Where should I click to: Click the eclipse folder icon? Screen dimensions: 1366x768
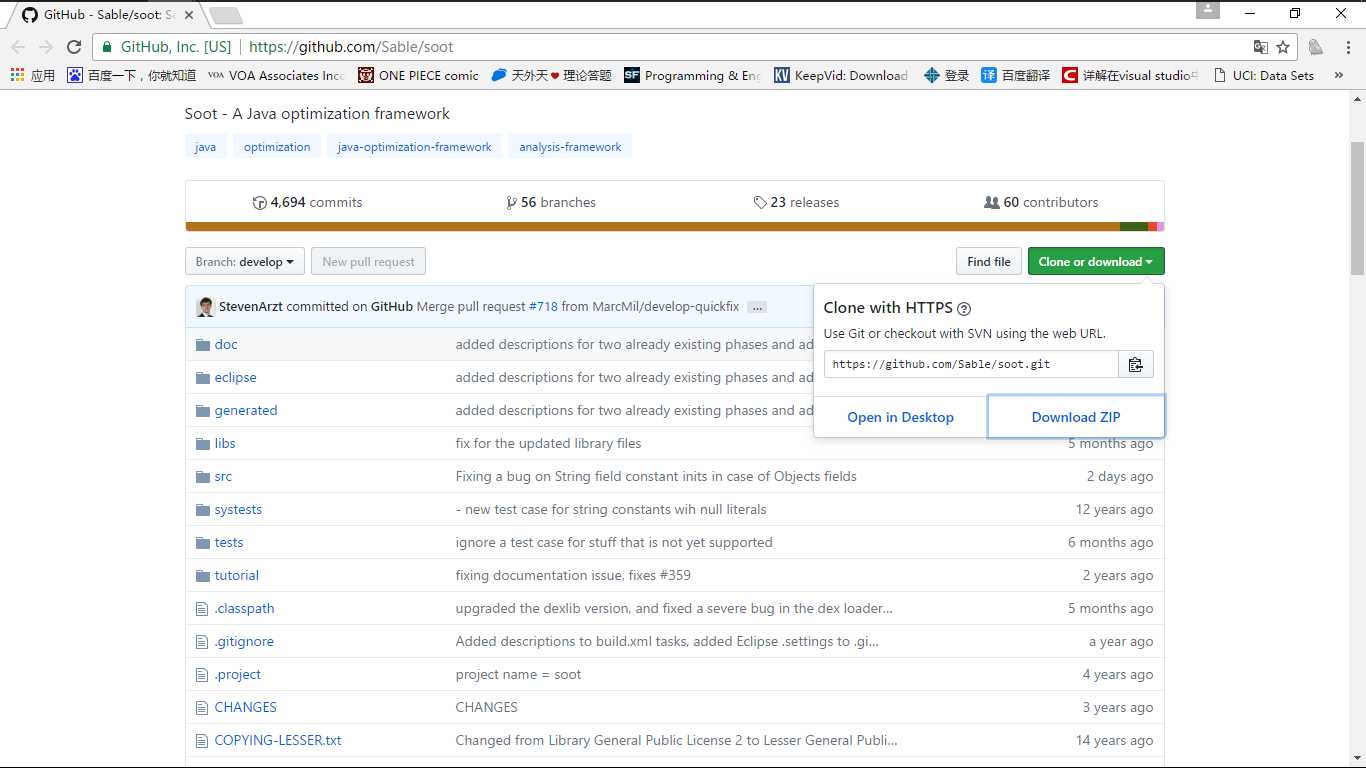(203, 378)
